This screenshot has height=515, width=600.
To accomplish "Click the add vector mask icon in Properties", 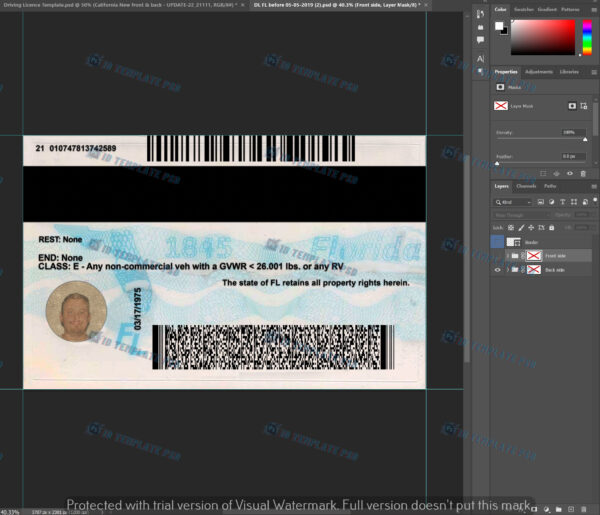I will point(584,106).
